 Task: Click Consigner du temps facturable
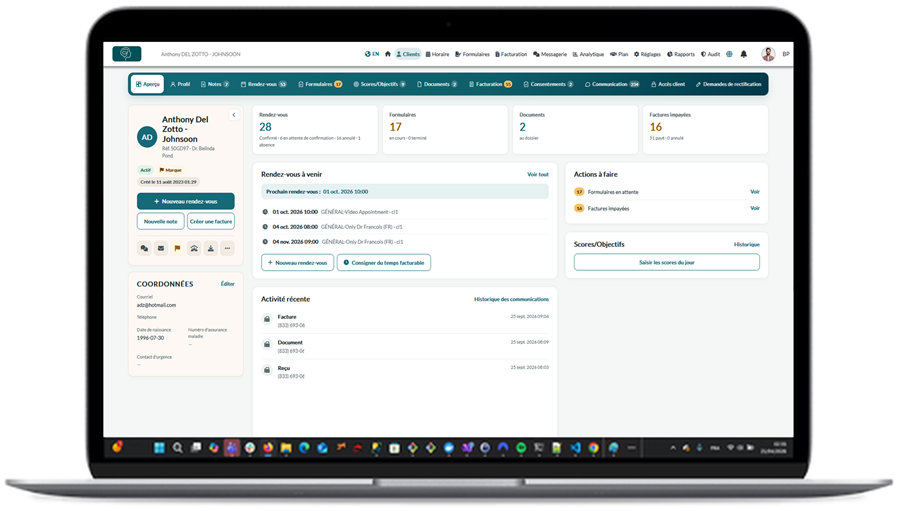click(383, 262)
